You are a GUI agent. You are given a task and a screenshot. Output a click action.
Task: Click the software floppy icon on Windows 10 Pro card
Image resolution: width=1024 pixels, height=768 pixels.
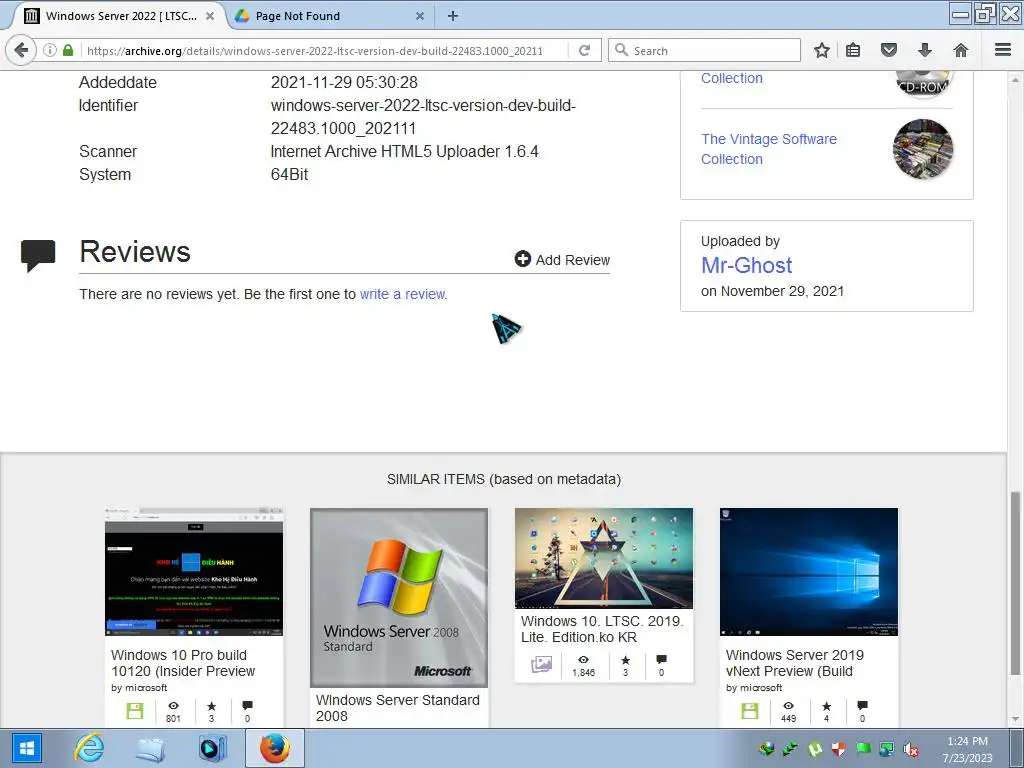[x=135, y=711]
